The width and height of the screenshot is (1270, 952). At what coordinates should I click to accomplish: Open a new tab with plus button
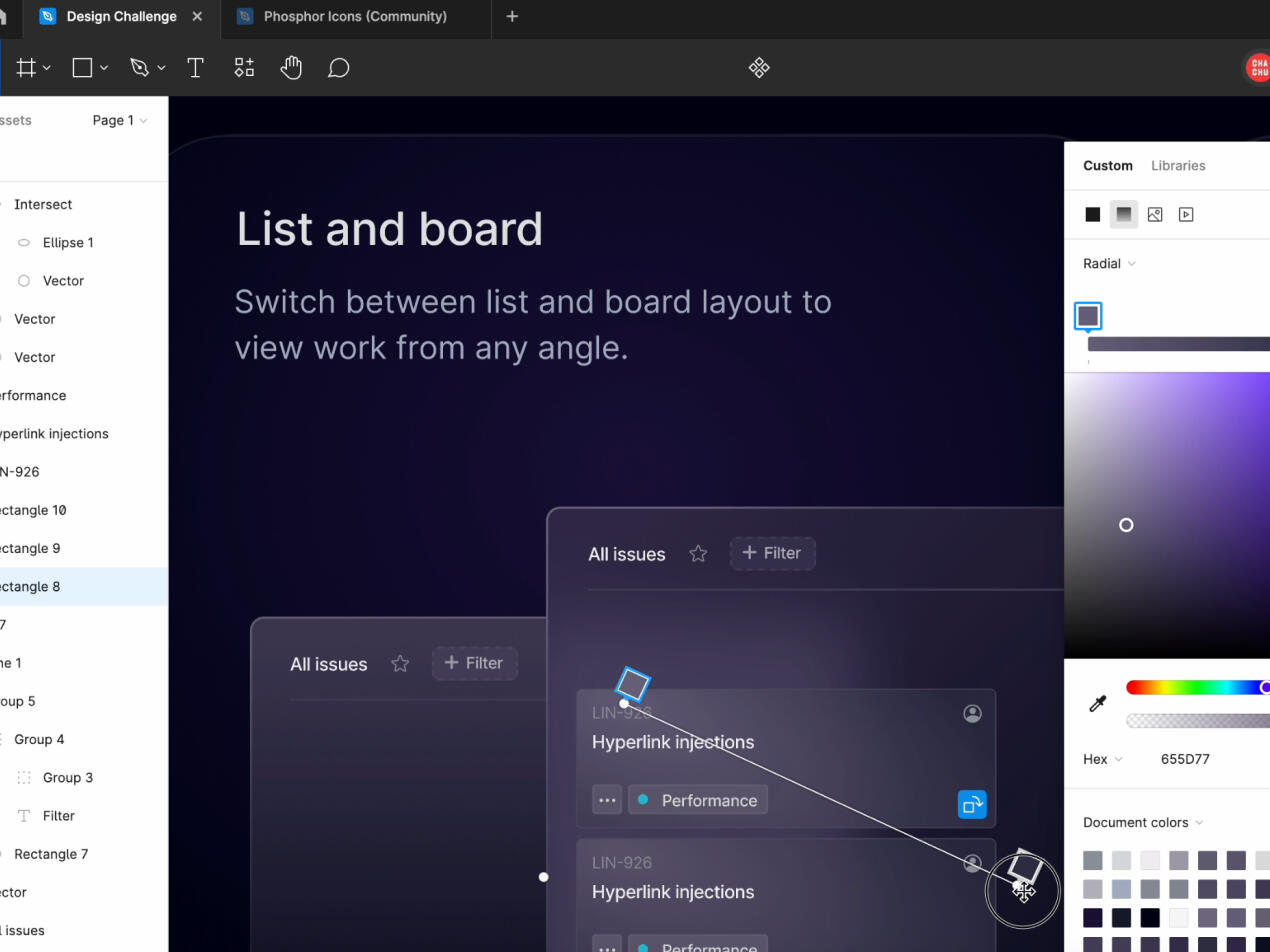coord(512,17)
